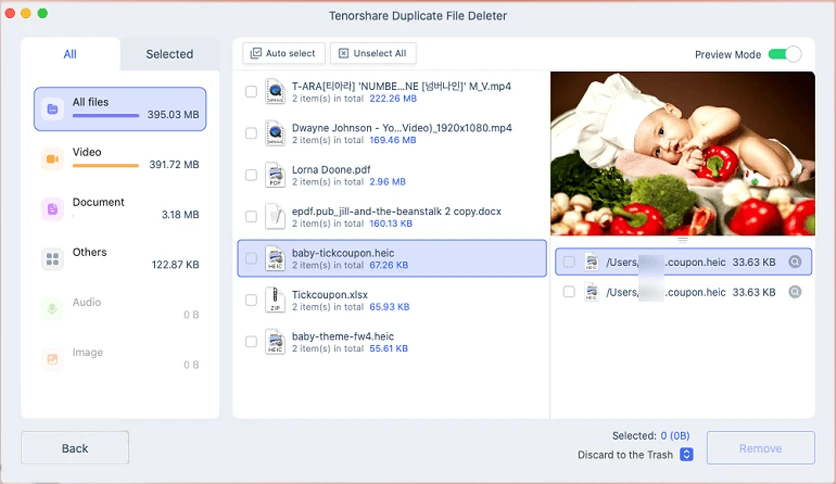The image size is (836, 484).
Task: Check the jill-and-the-beanstalk docx checkbox
Action: point(251,216)
